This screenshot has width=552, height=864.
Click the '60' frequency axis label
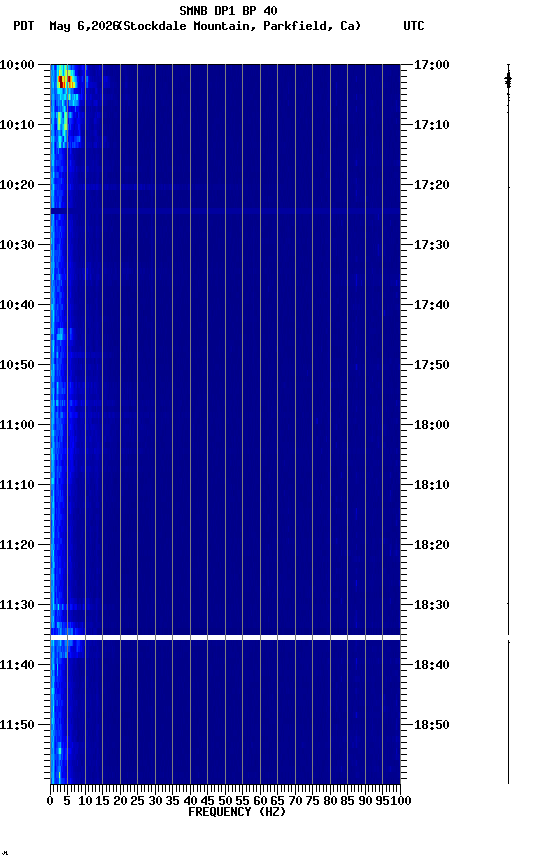[260, 802]
